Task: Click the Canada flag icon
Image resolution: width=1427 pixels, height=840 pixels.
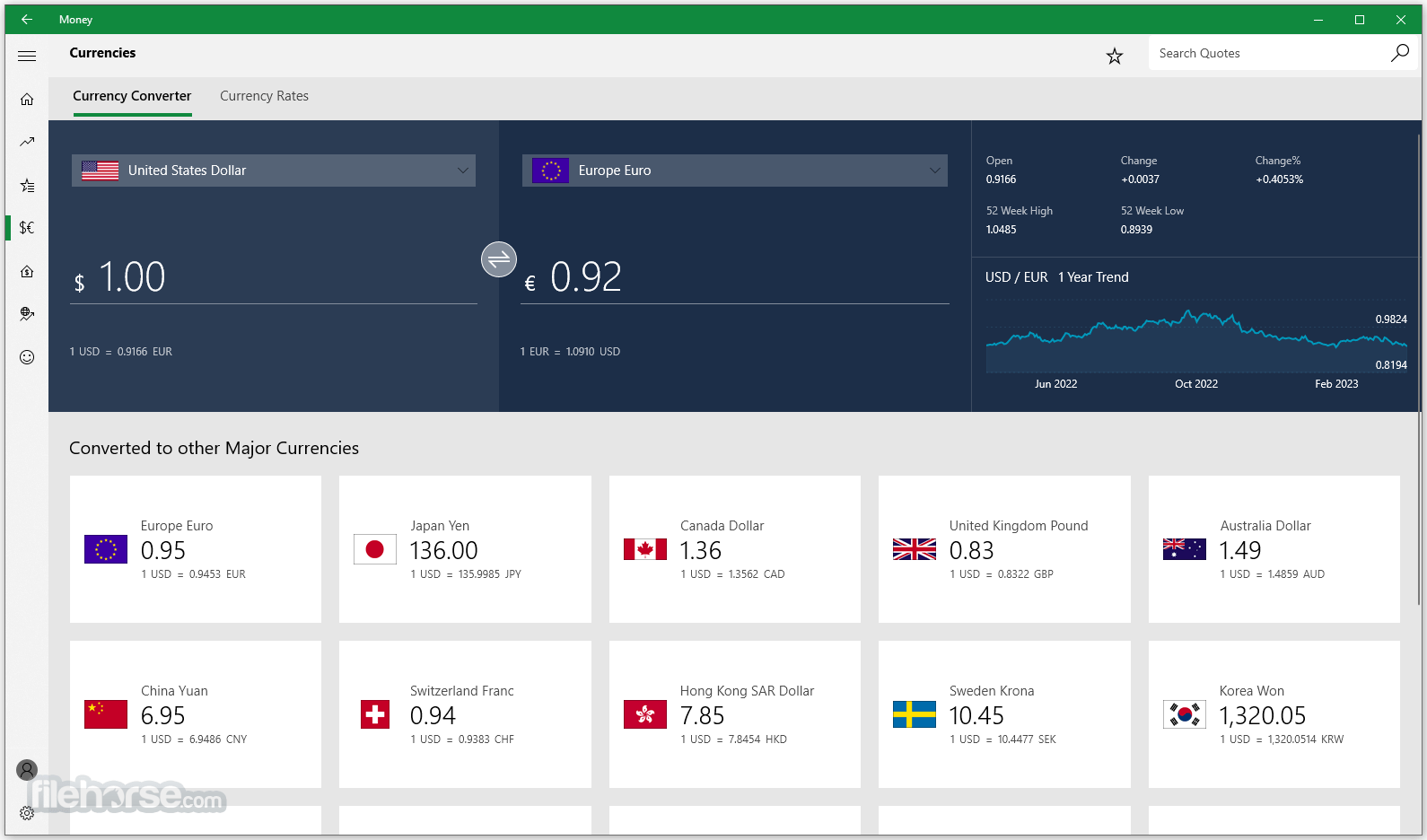Action: click(645, 549)
